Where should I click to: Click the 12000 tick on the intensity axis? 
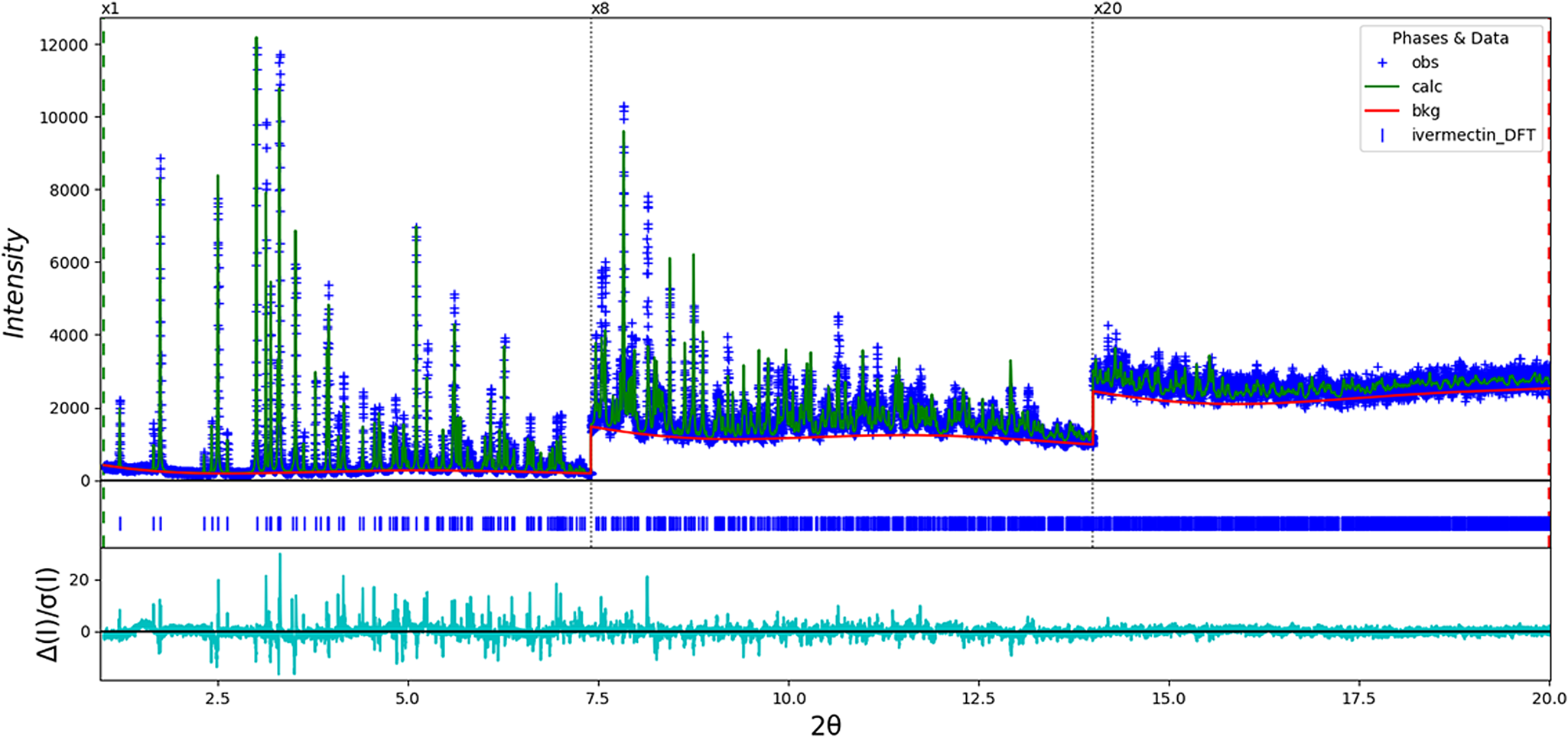[63, 44]
